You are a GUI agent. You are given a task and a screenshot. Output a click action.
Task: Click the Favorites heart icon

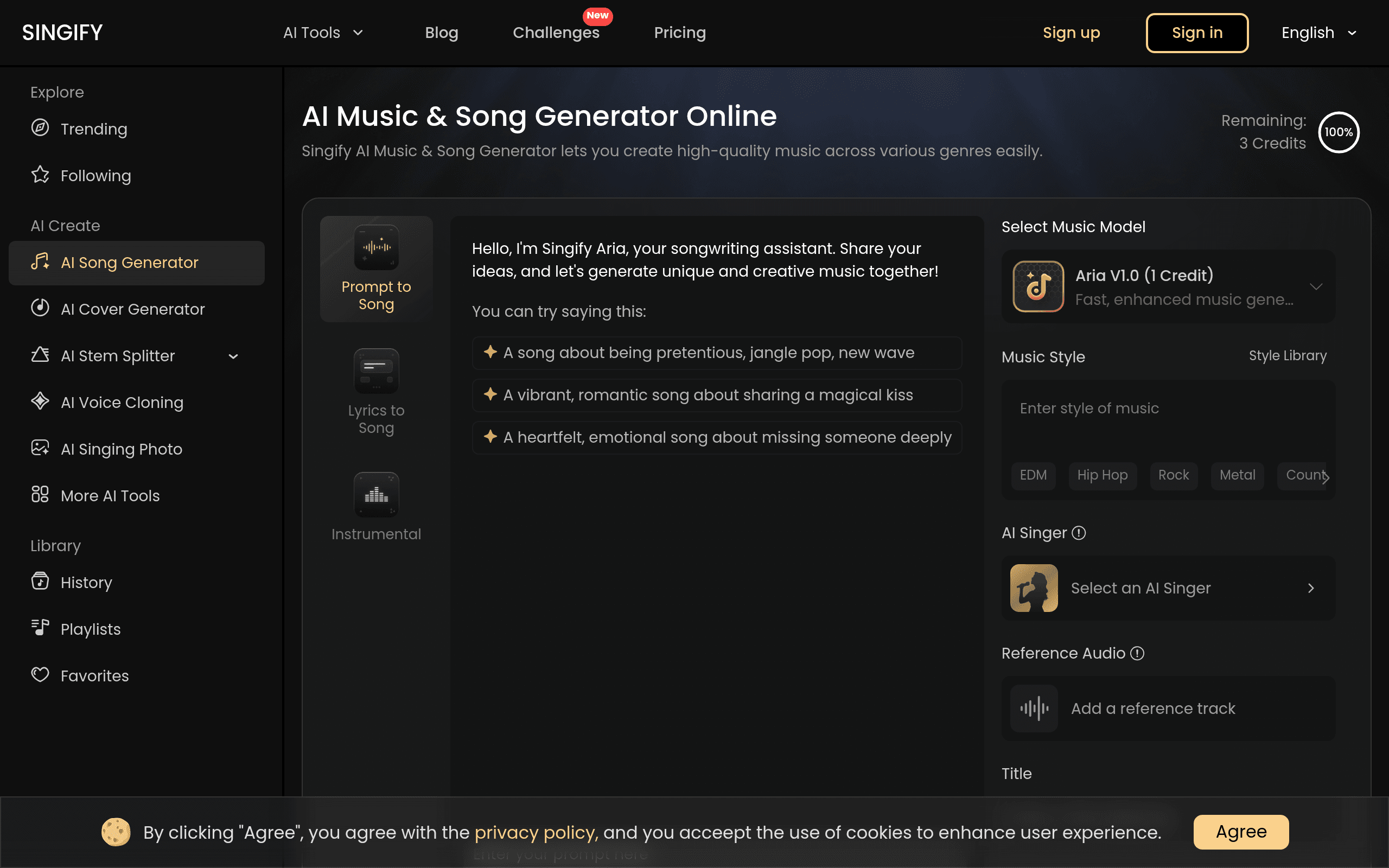(x=40, y=675)
